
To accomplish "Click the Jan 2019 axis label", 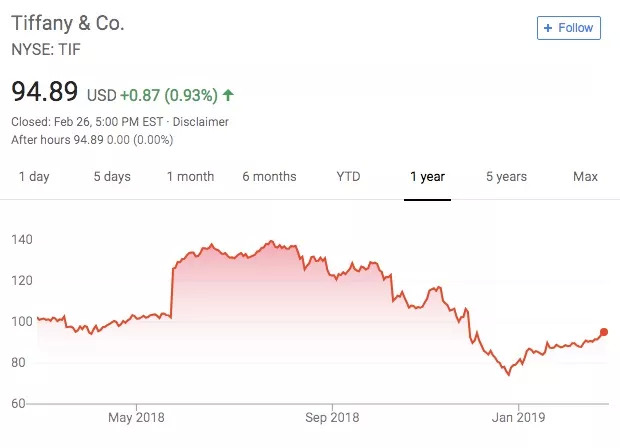I will pos(516,417).
